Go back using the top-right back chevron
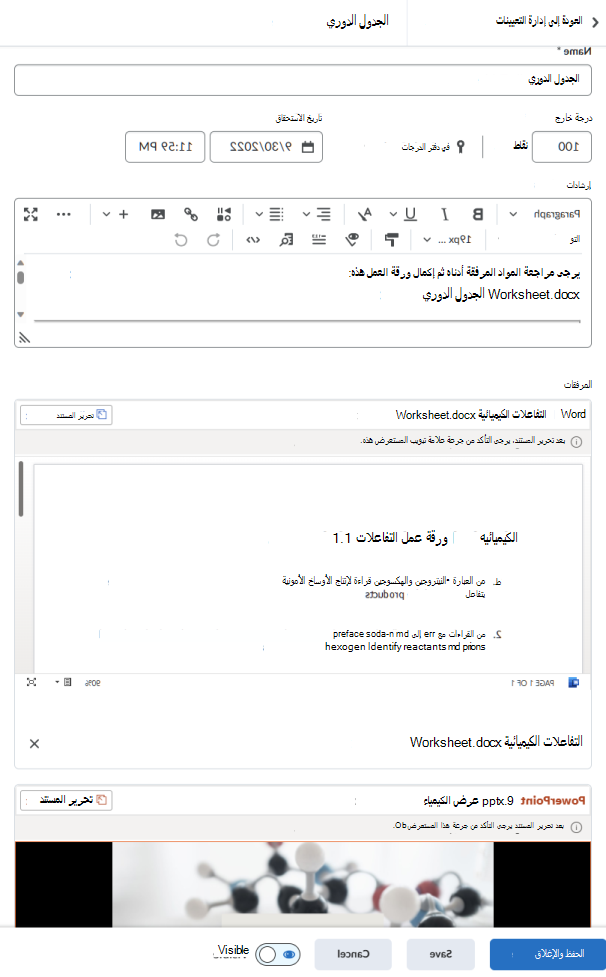Screen dimensions: 606x977 pos(595,22)
